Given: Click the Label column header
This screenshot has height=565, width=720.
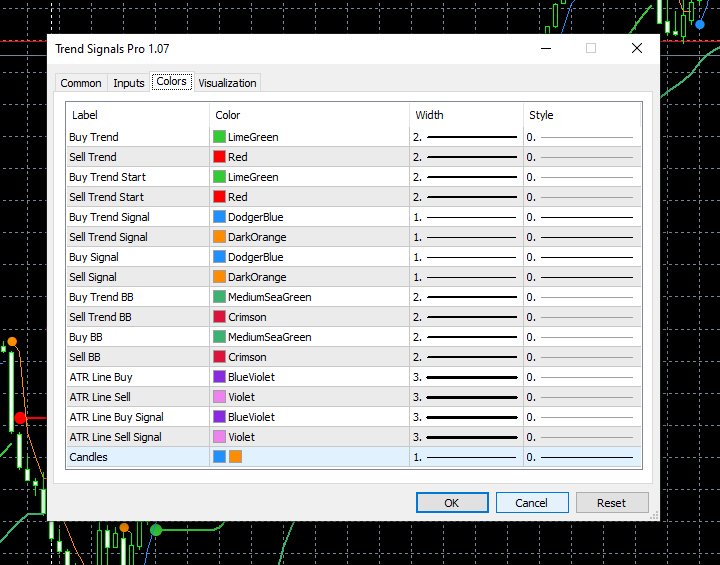Looking at the screenshot, I should pyautogui.click(x=138, y=115).
